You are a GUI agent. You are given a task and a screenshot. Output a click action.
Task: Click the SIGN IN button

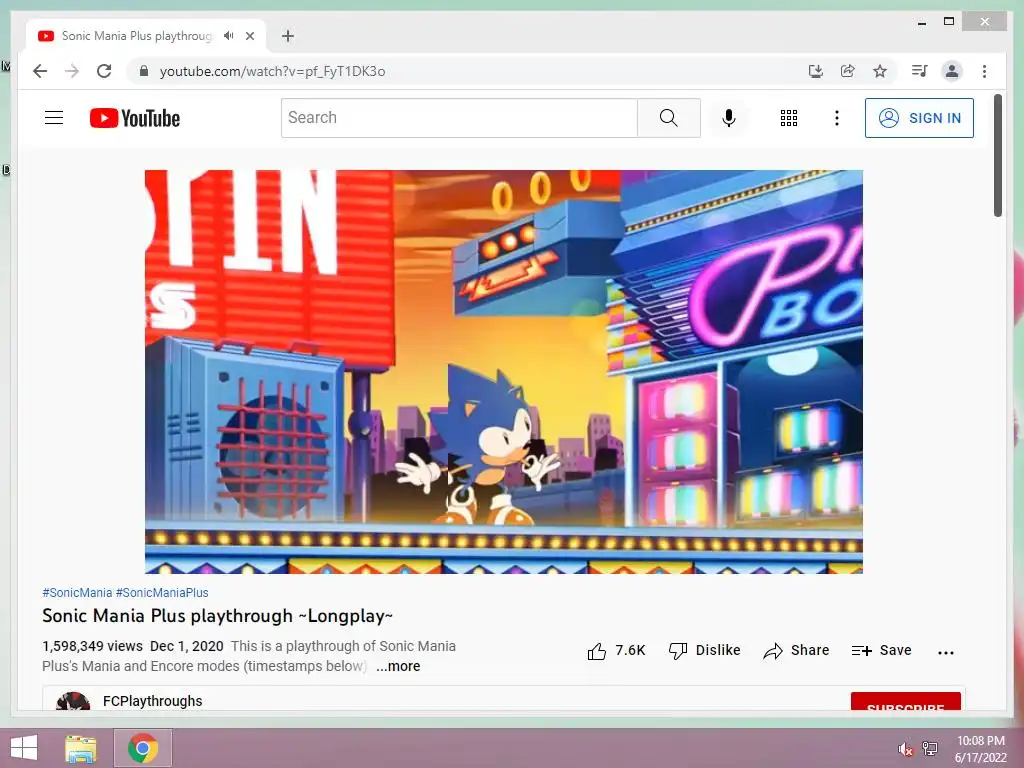919,118
